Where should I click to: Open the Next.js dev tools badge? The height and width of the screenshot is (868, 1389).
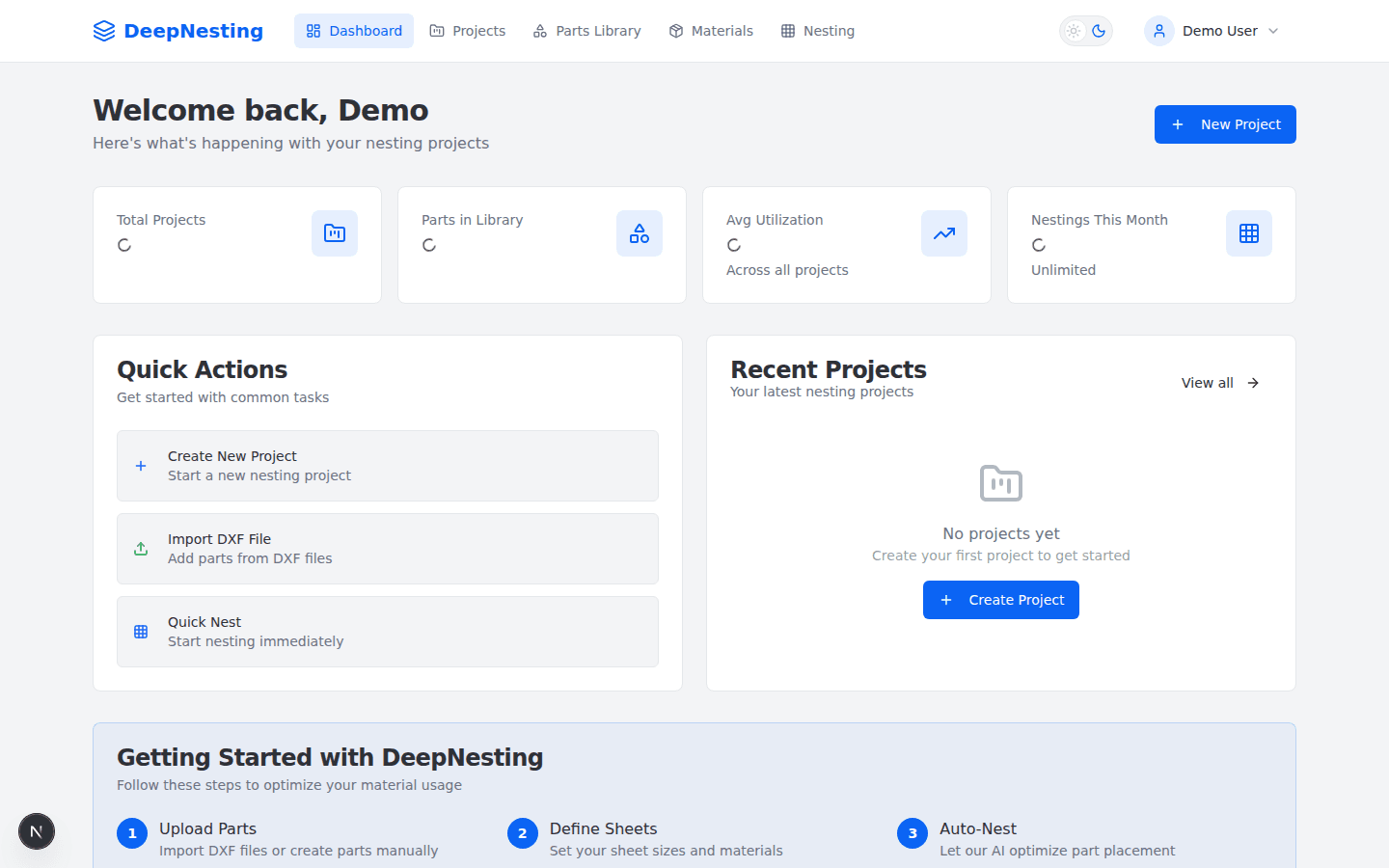[x=37, y=831]
